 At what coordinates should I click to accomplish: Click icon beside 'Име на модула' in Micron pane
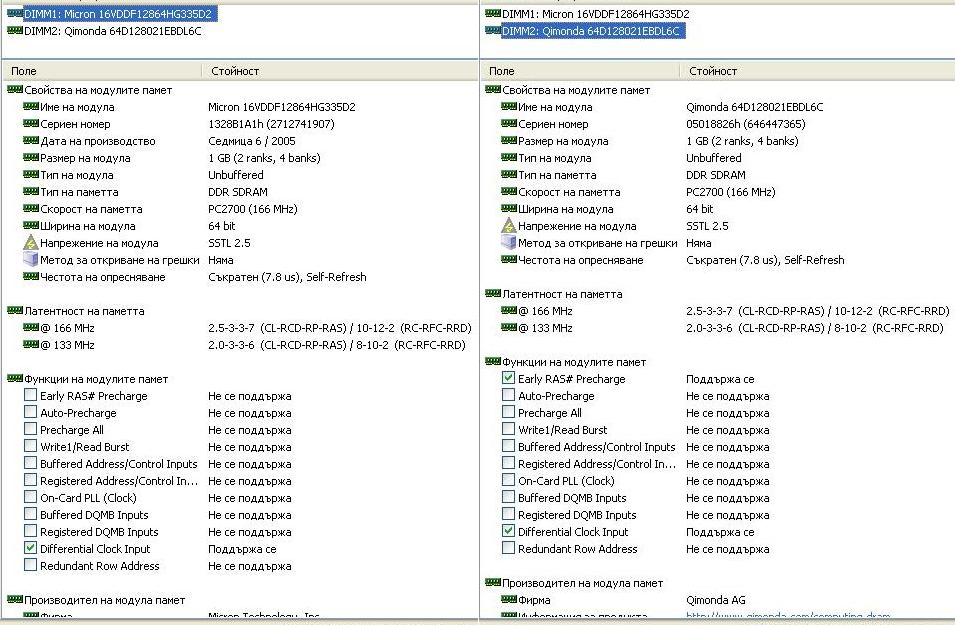[31, 106]
